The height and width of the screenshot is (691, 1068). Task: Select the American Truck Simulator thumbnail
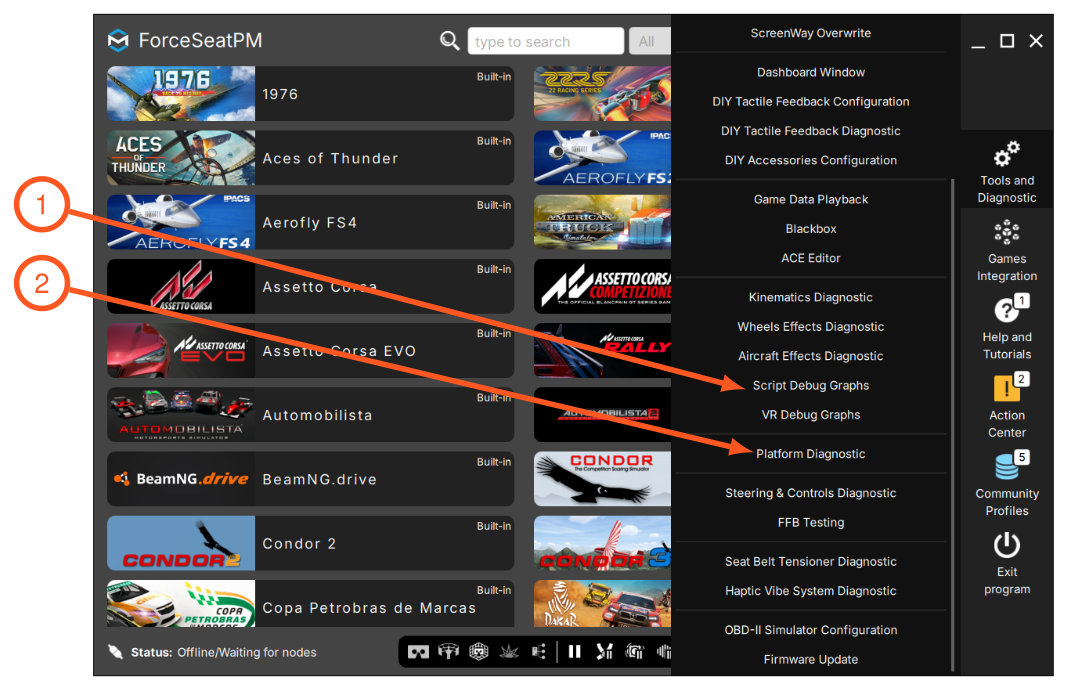tap(603, 222)
